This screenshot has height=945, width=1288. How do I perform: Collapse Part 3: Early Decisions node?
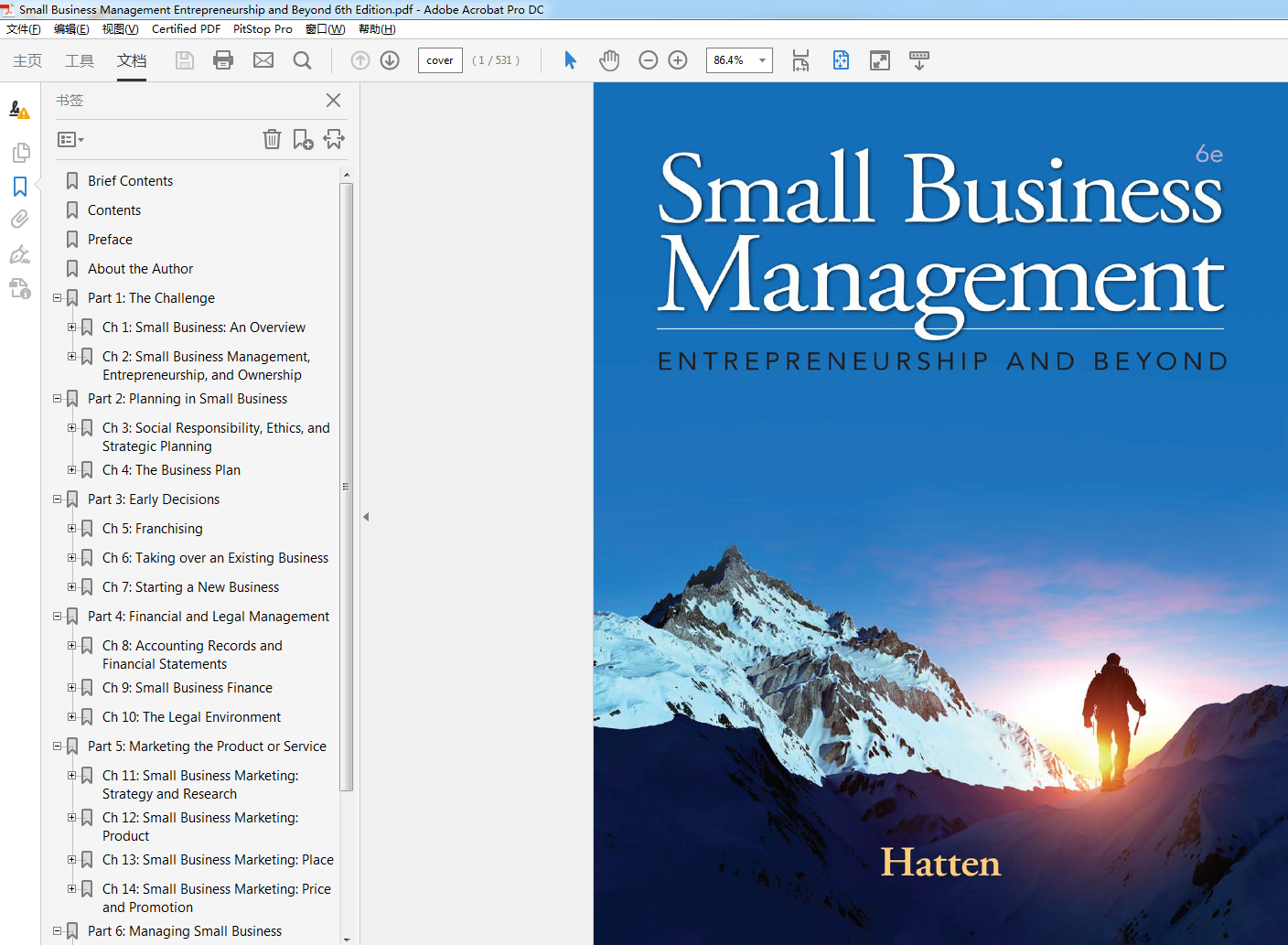click(x=58, y=499)
